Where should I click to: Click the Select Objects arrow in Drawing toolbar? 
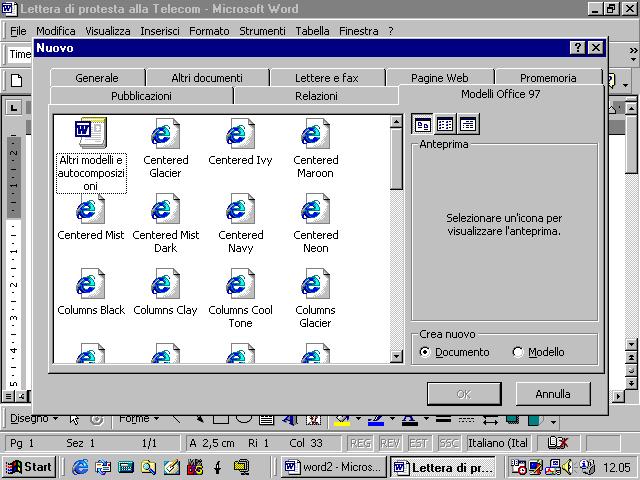[74, 420]
